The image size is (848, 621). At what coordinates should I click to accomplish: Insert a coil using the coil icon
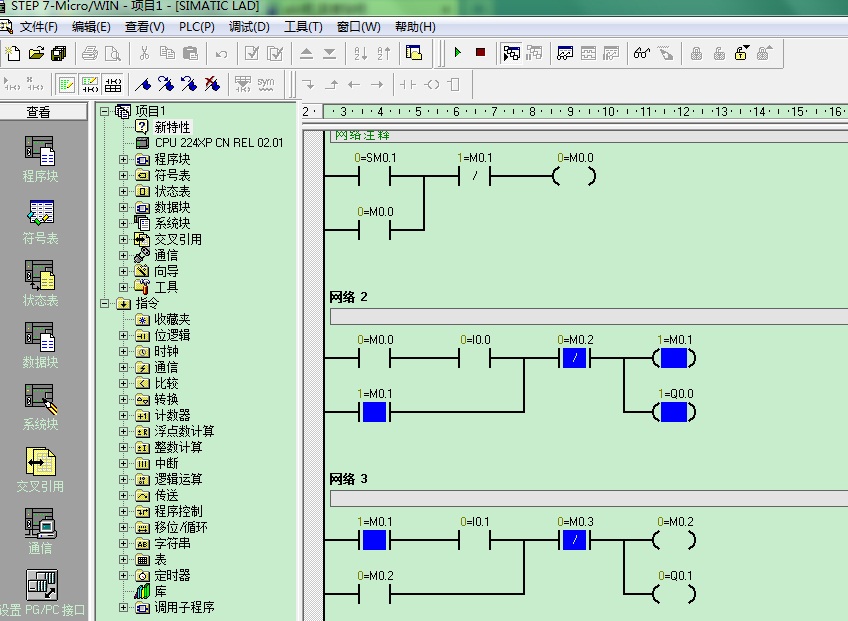tap(432, 84)
